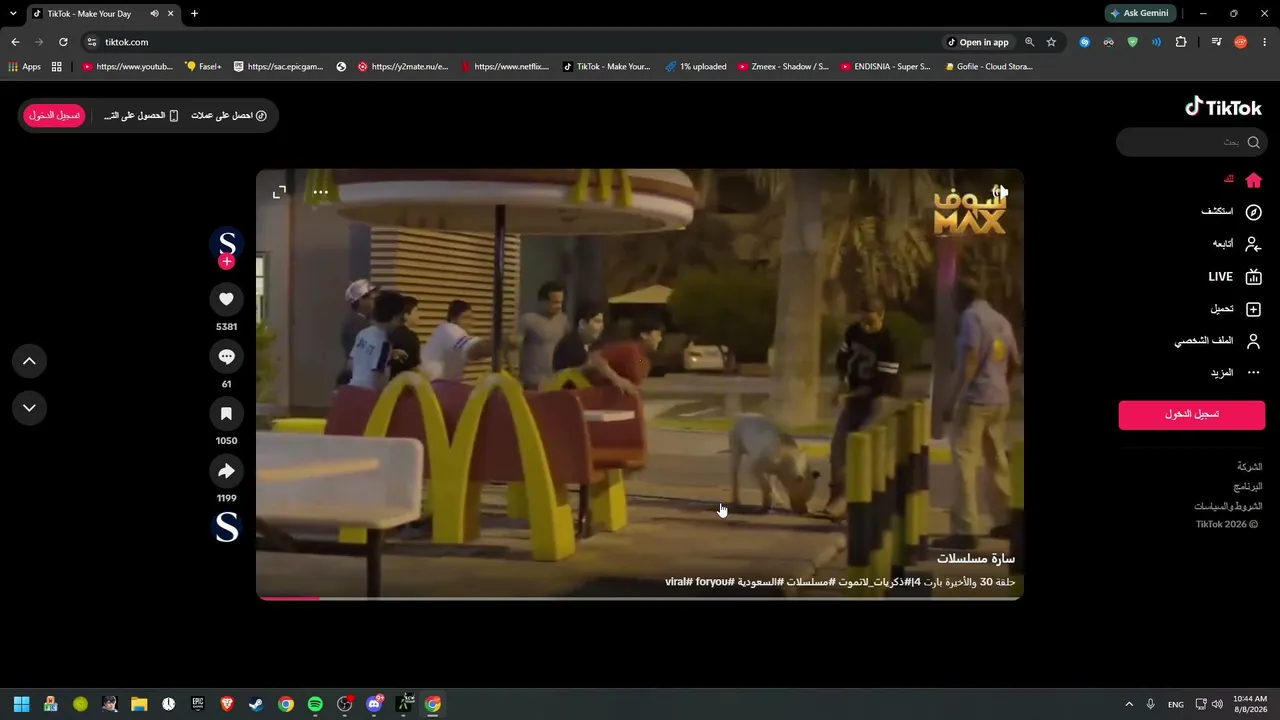Open the 1% uploaded bookmark
This screenshot has height=720, width=1280.
(x=696, y=67)
